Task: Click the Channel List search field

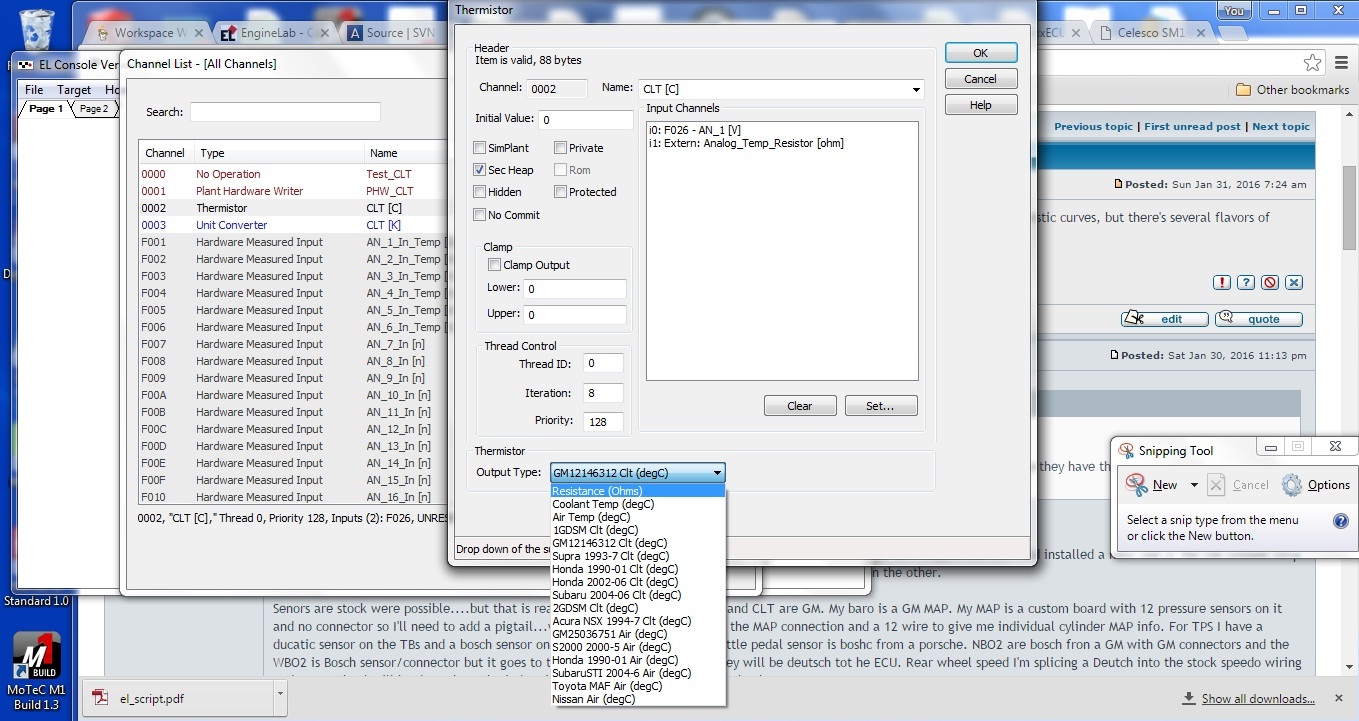Action: tap(285, 112)
